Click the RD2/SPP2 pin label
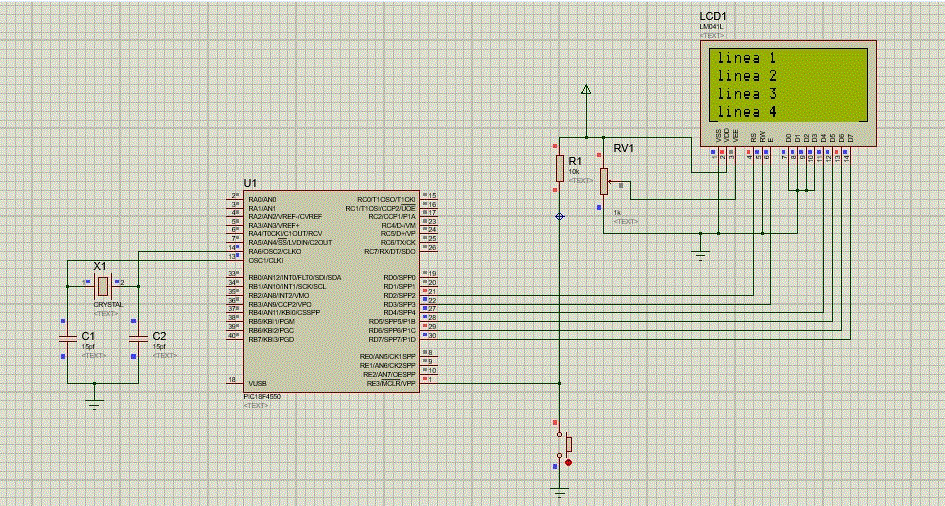The image size is (945, 506). [400, 295]
